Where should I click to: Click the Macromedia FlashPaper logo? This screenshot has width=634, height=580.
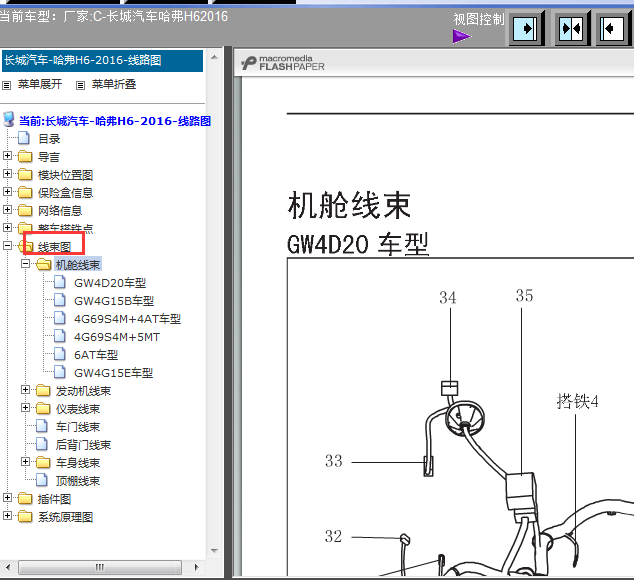click(x=283, y=63)
